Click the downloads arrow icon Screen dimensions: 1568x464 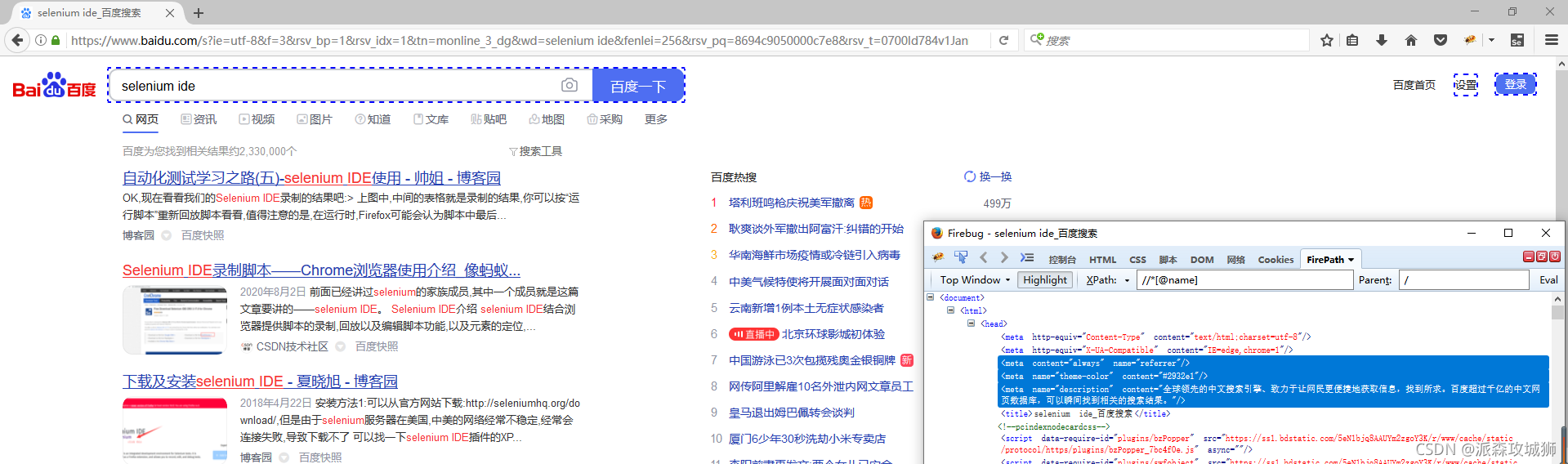[1382, 40]
